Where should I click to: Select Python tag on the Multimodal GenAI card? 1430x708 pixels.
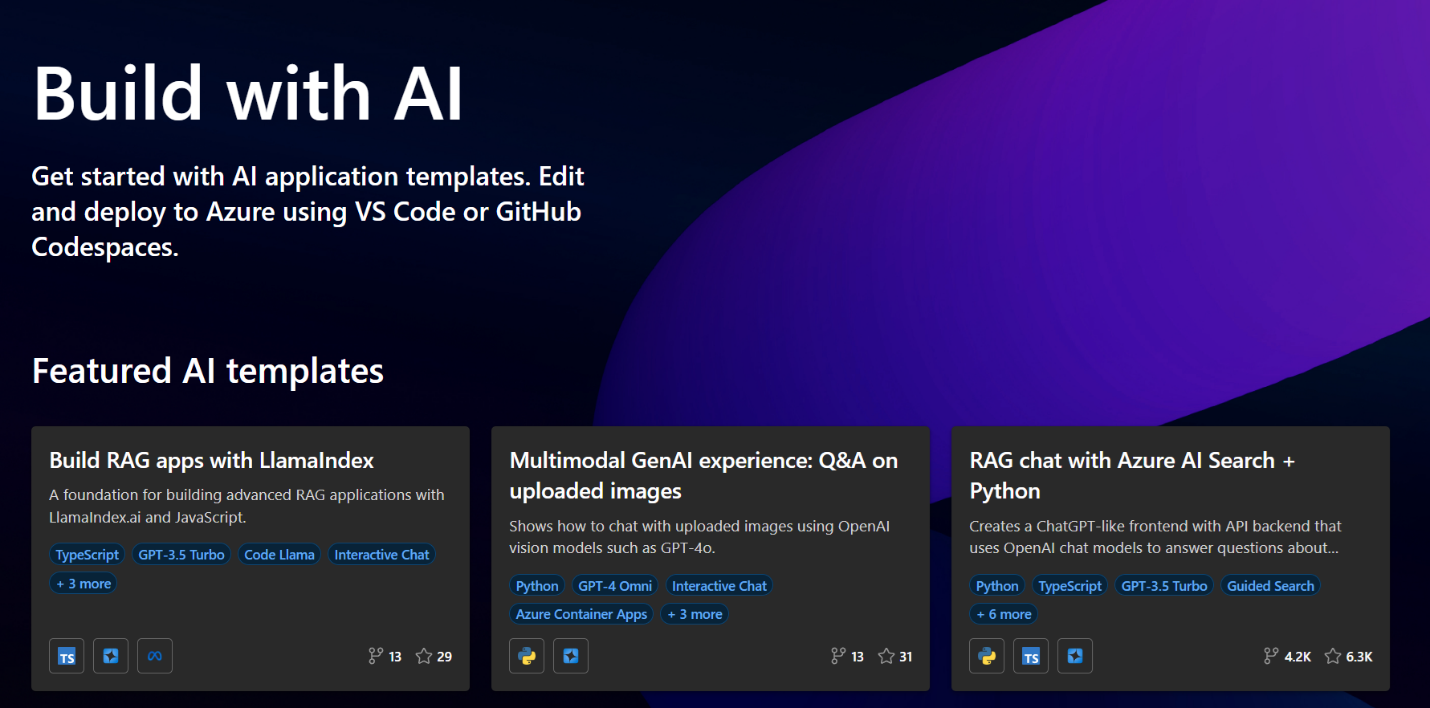point(537,585)
